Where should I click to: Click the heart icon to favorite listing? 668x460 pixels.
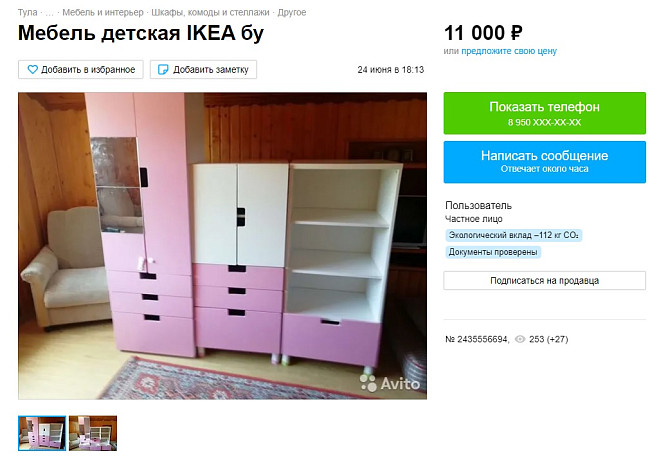pos(32,69)
